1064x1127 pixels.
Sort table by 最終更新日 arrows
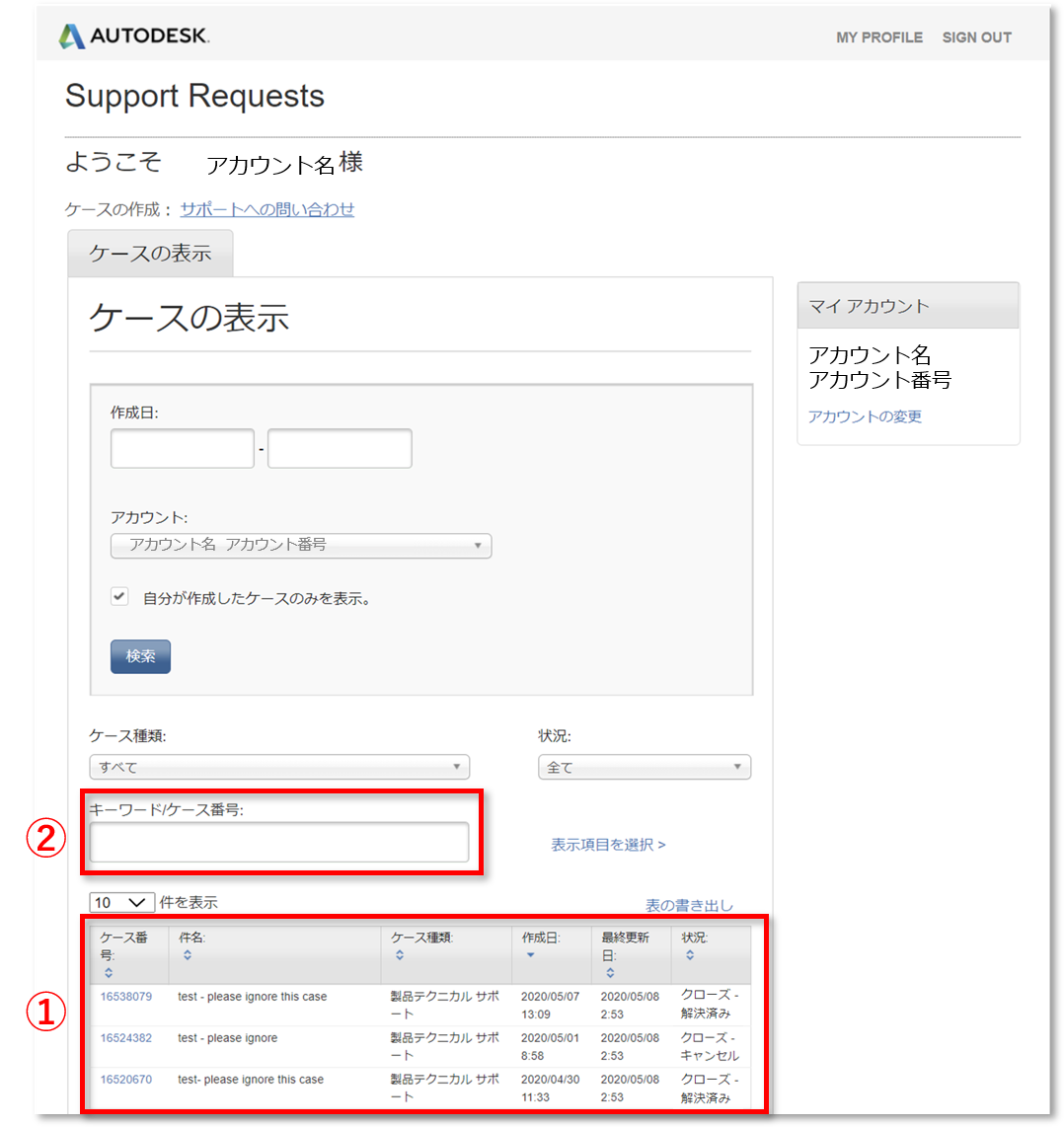(610, 972)
